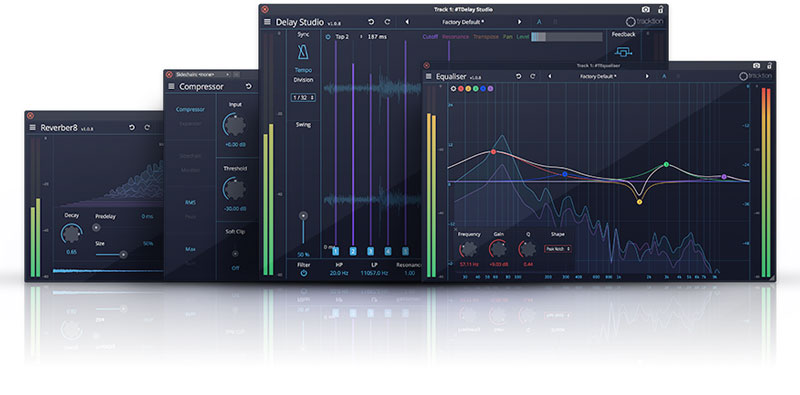Open the Shape Peak Notch dropdown

coord(558,249)
